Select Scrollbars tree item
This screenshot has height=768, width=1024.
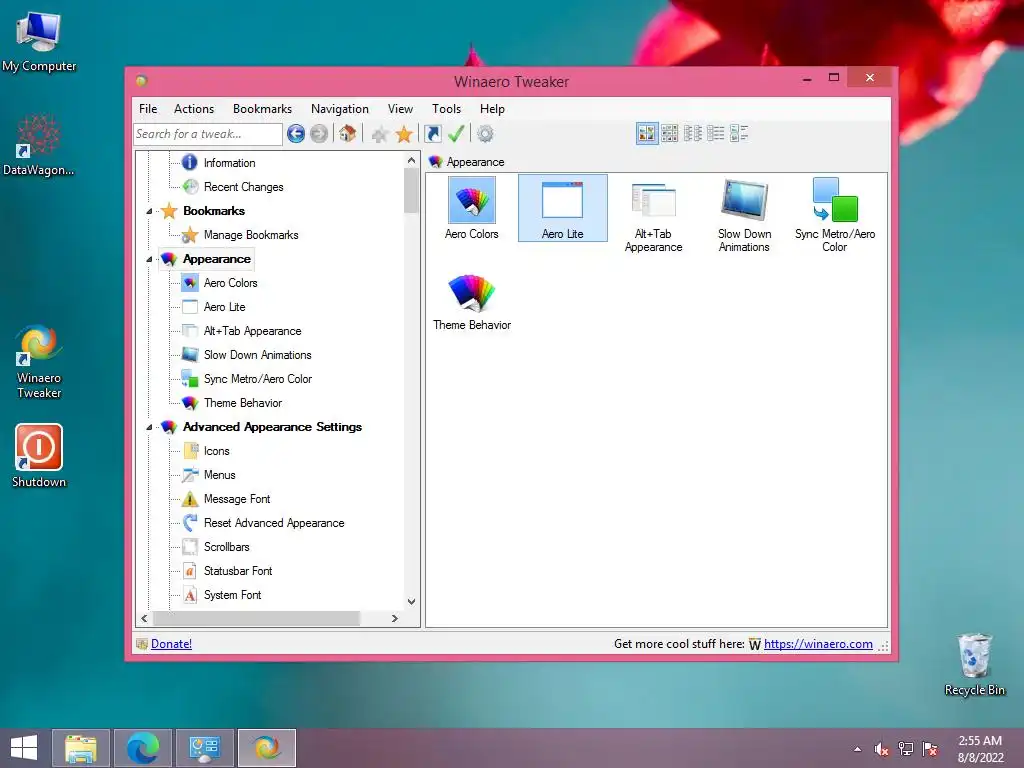click(x=226, y=547)
